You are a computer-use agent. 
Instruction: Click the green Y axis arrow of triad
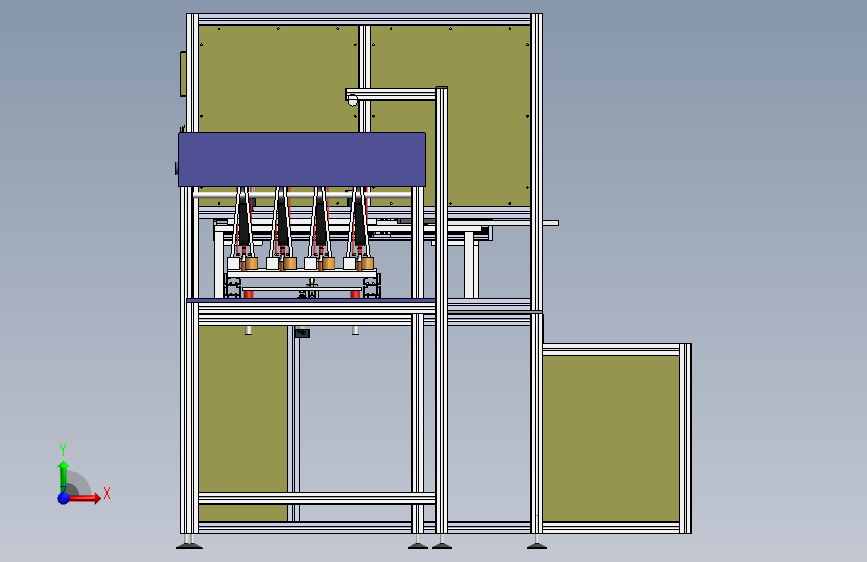coord(63,476)
